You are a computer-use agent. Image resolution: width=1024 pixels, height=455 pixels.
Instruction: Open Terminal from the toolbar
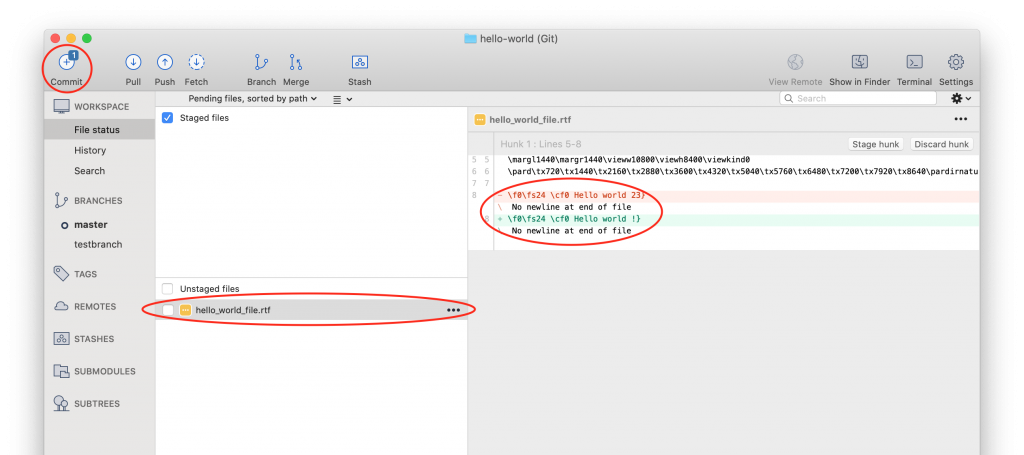click(913, 63)
